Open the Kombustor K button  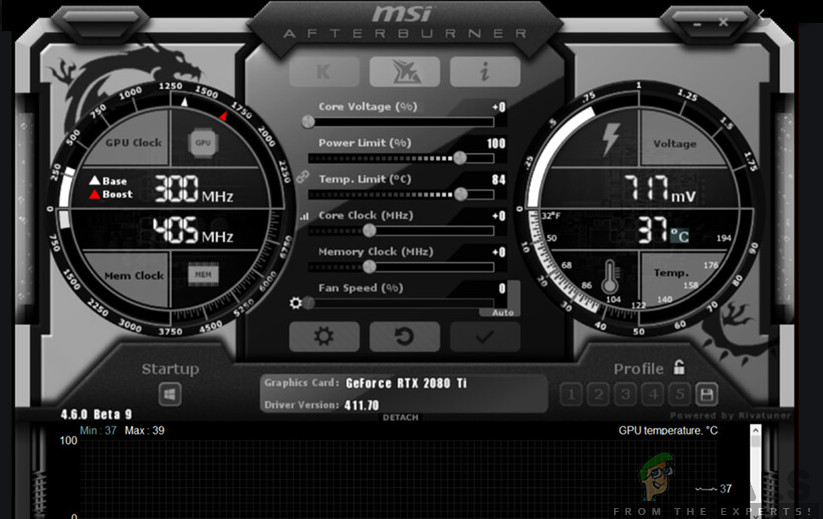(x=324, y=71)
